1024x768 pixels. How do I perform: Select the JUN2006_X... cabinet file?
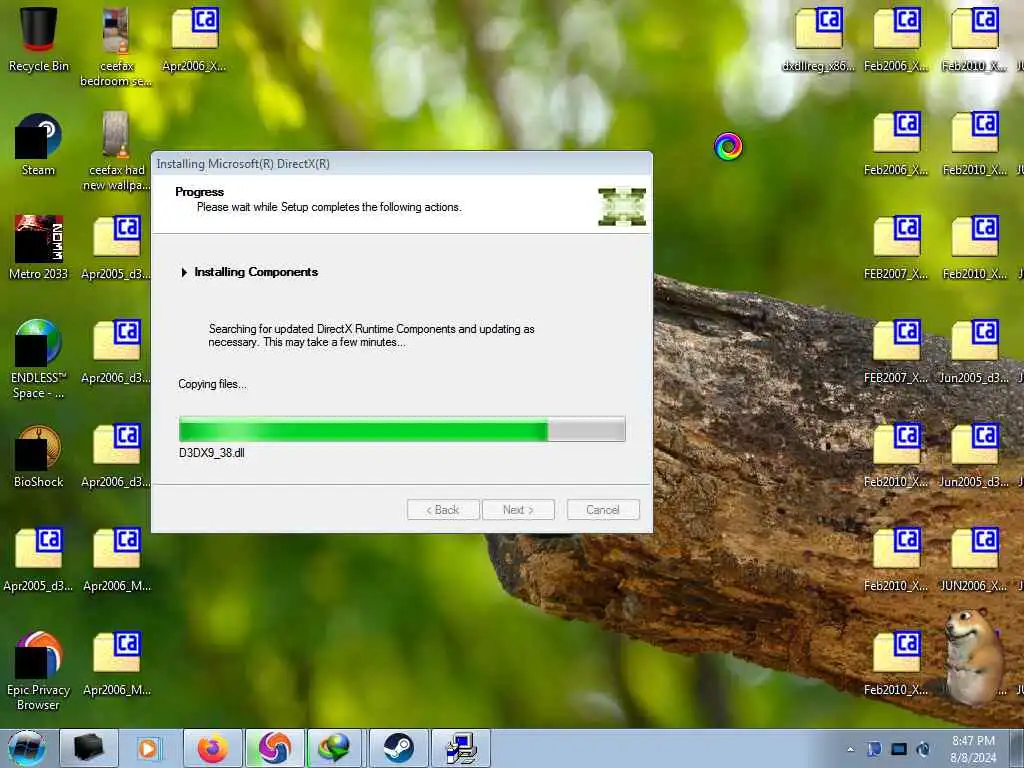click(974, 559)
